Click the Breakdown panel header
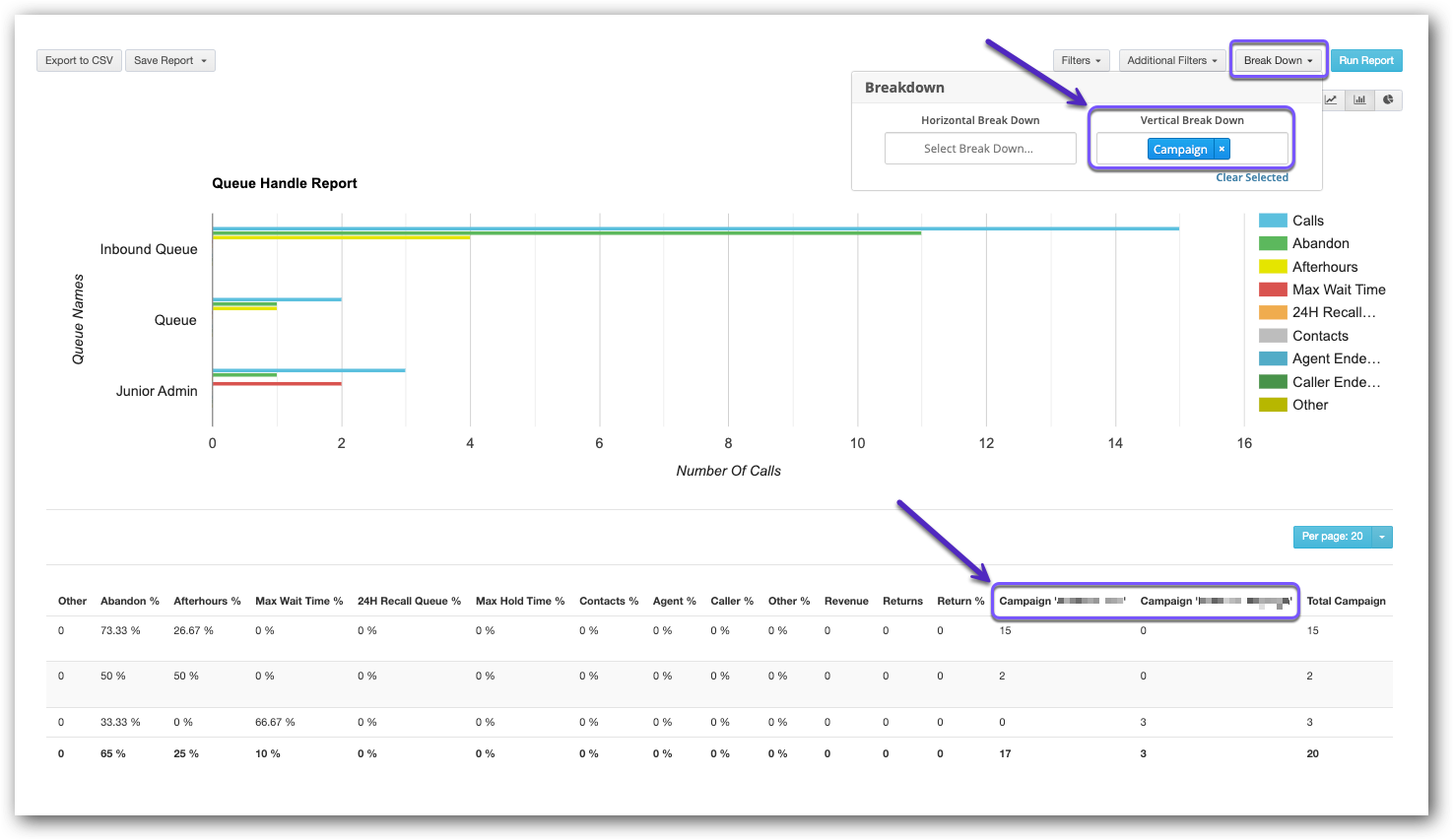Image resolution: width=1453 pixels, height=840 pixels. coord(904,88)
